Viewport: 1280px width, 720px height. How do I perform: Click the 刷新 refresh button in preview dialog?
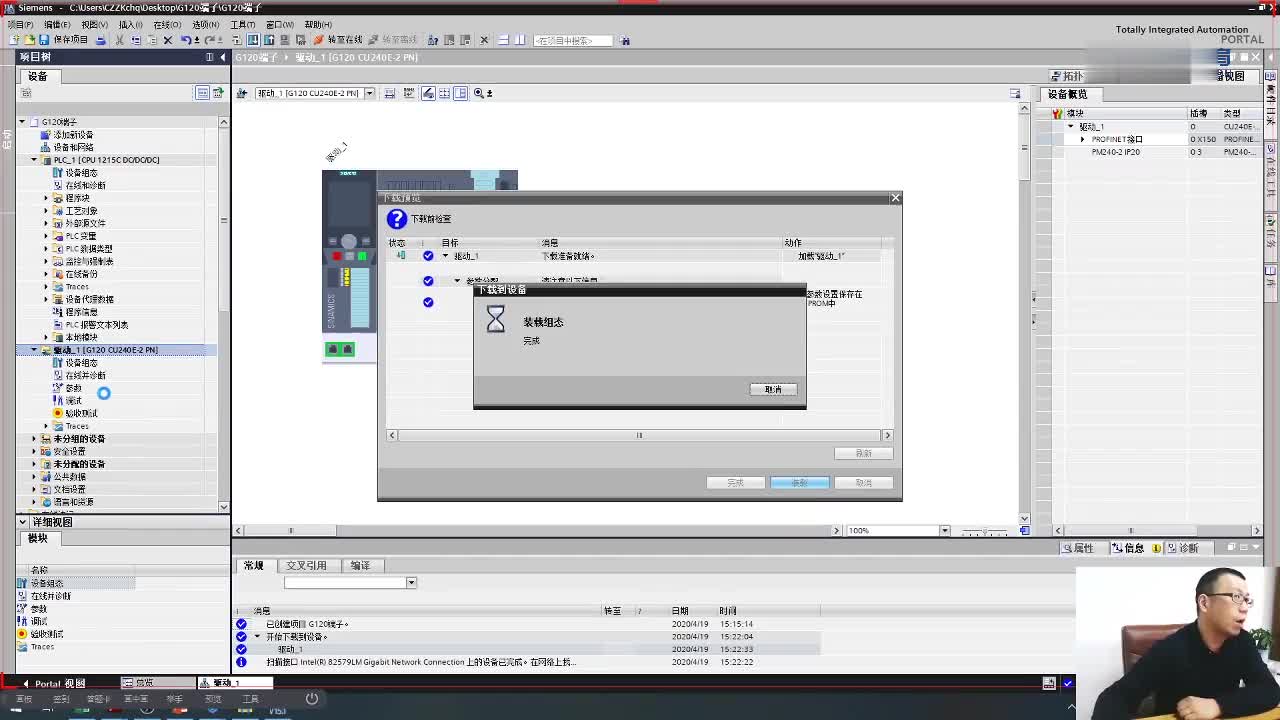[863, 453]
